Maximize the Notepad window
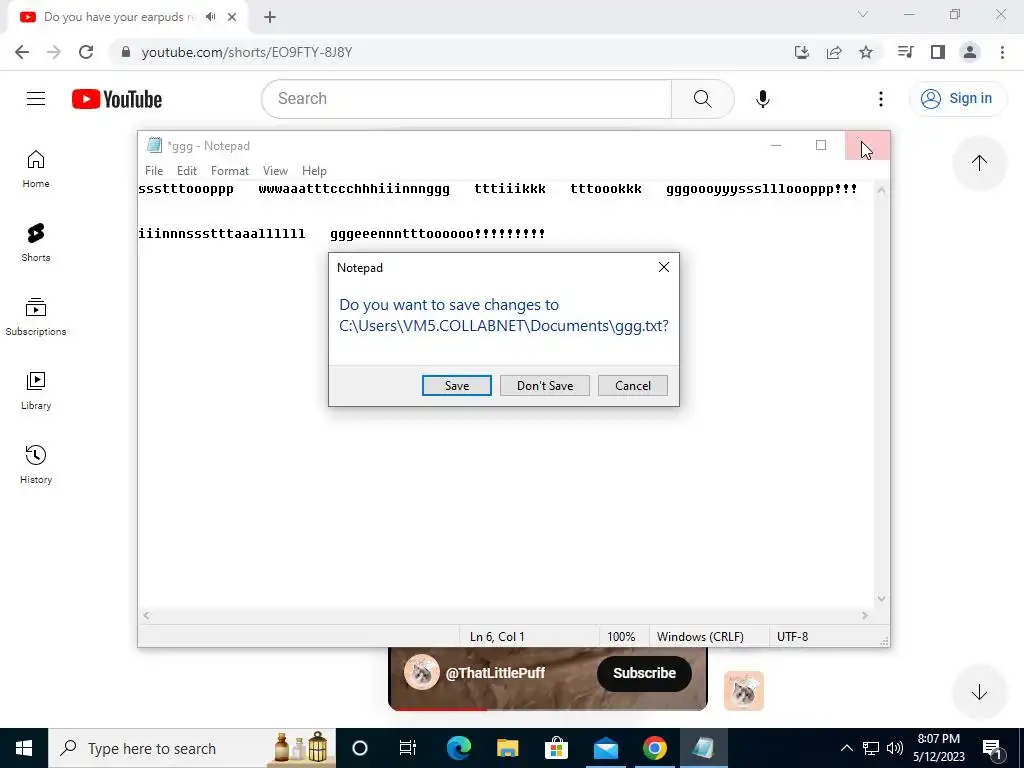Image resolution: width=1024 pixels, height=768 pixels. click(821, 145)
